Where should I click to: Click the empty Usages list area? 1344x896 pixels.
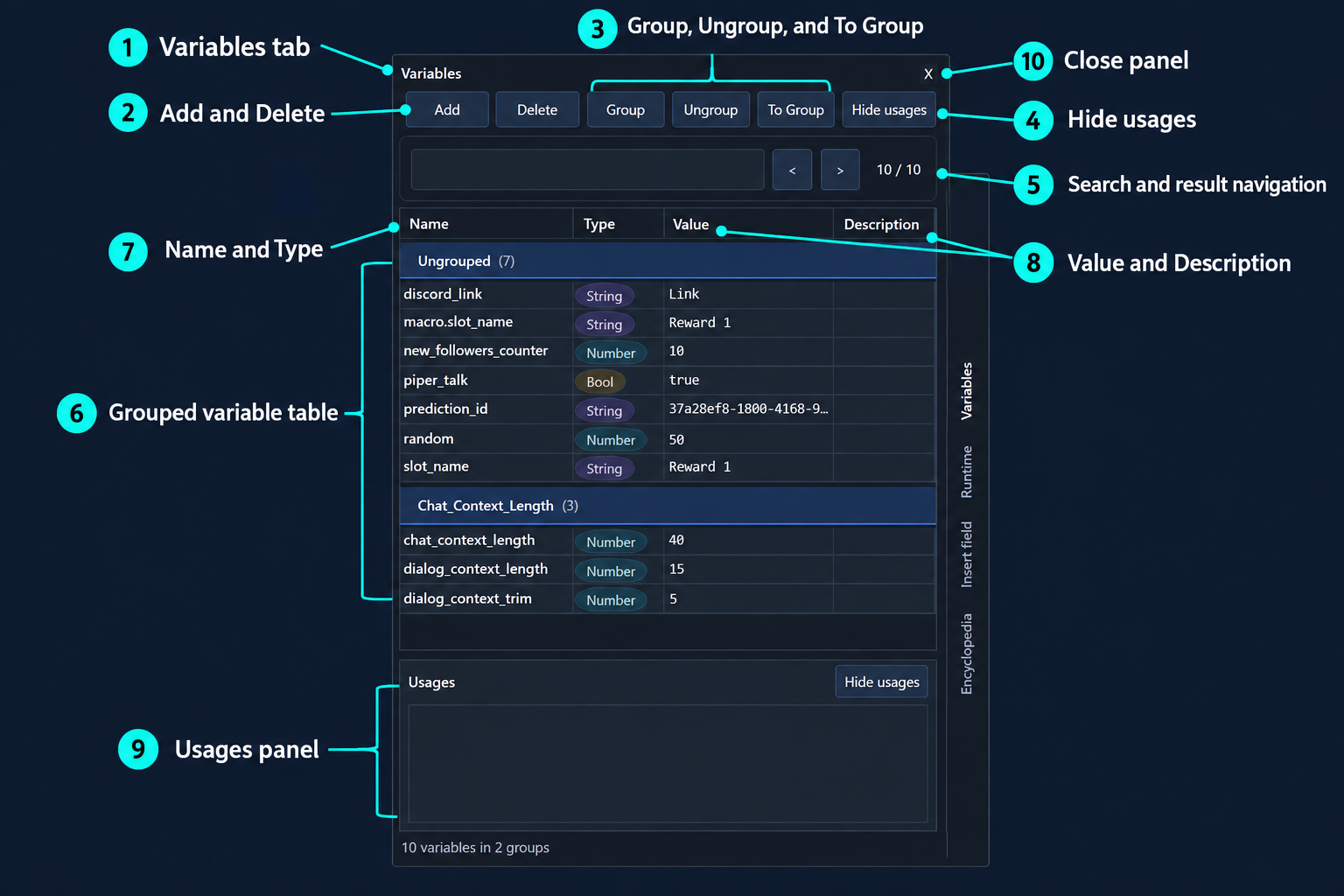coord(668,764)
